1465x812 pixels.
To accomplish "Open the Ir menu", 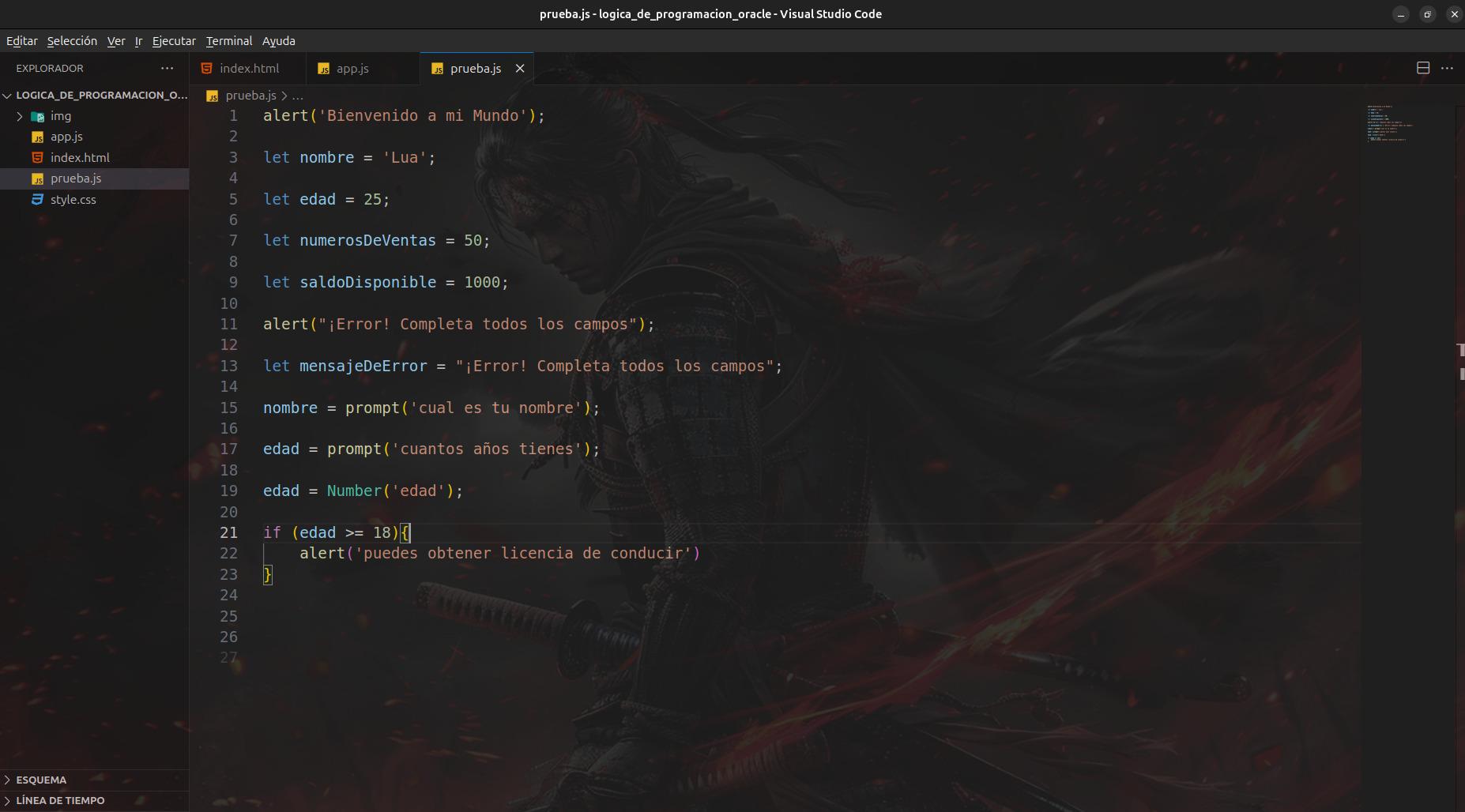I will coord(138,41).
